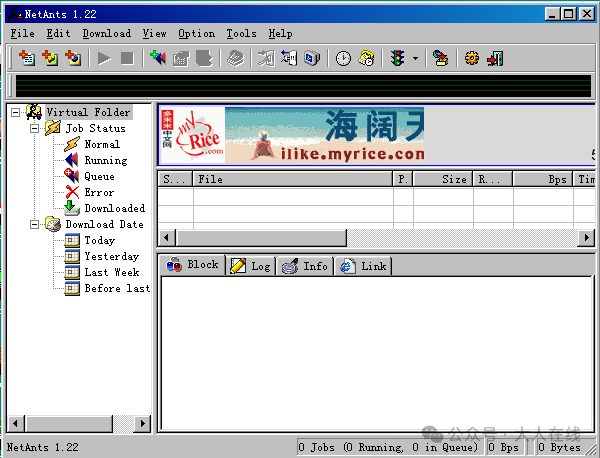Open dropdown arrow beside traffic light
The width and height of the screenshot is (600, 458).
[416, 59]
